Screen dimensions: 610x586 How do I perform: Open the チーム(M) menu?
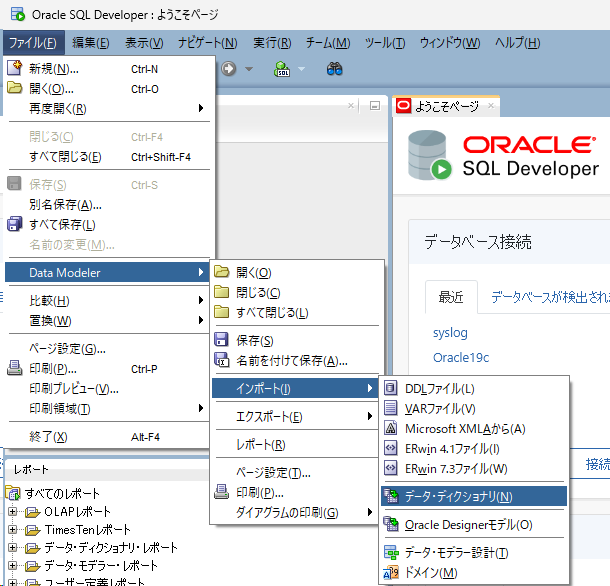328,42
